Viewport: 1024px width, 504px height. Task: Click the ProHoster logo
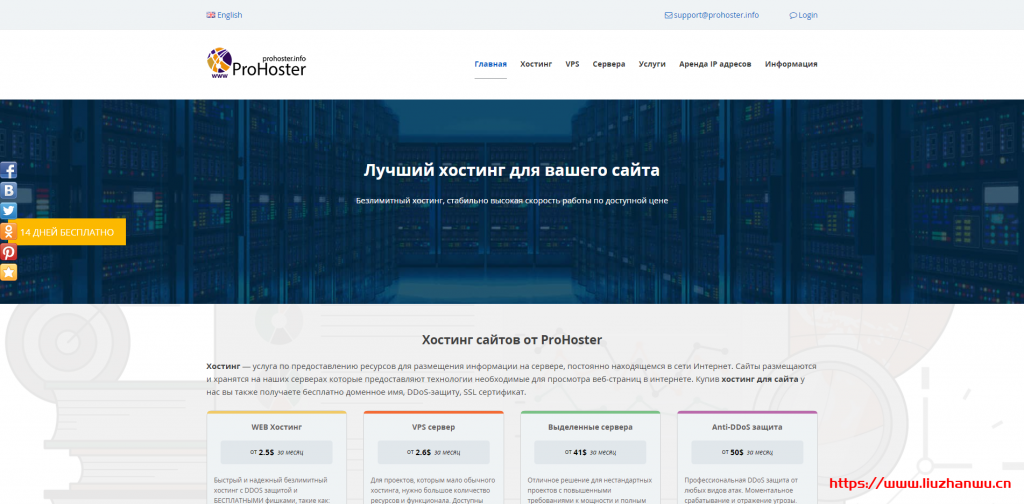[x=256, y=64]
